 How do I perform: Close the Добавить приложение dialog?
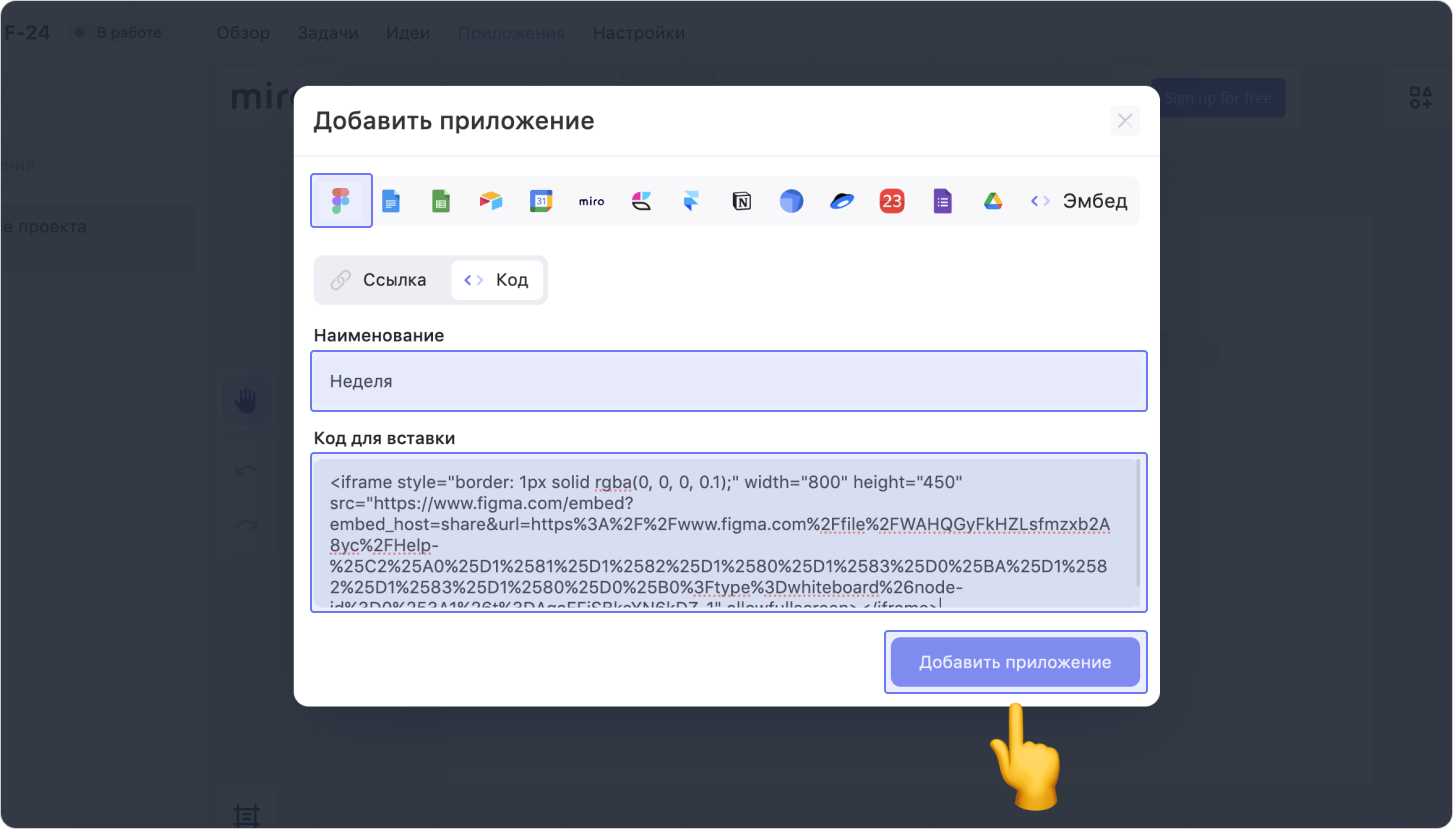pos(1125,121)
